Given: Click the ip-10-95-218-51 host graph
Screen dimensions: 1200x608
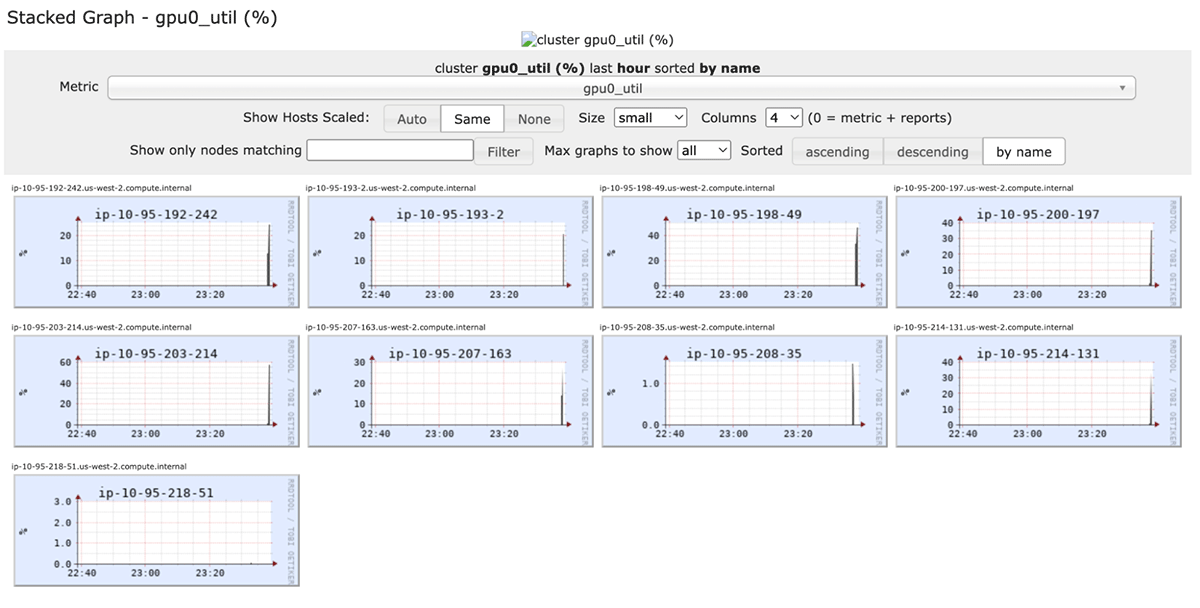Looking at the screenshot, I should [156, 529].
